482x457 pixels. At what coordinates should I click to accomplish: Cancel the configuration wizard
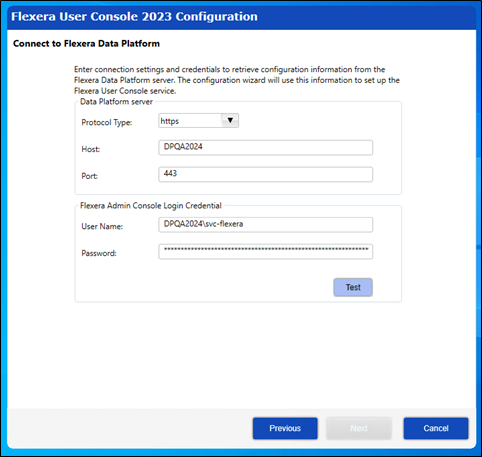pos(436,428)
